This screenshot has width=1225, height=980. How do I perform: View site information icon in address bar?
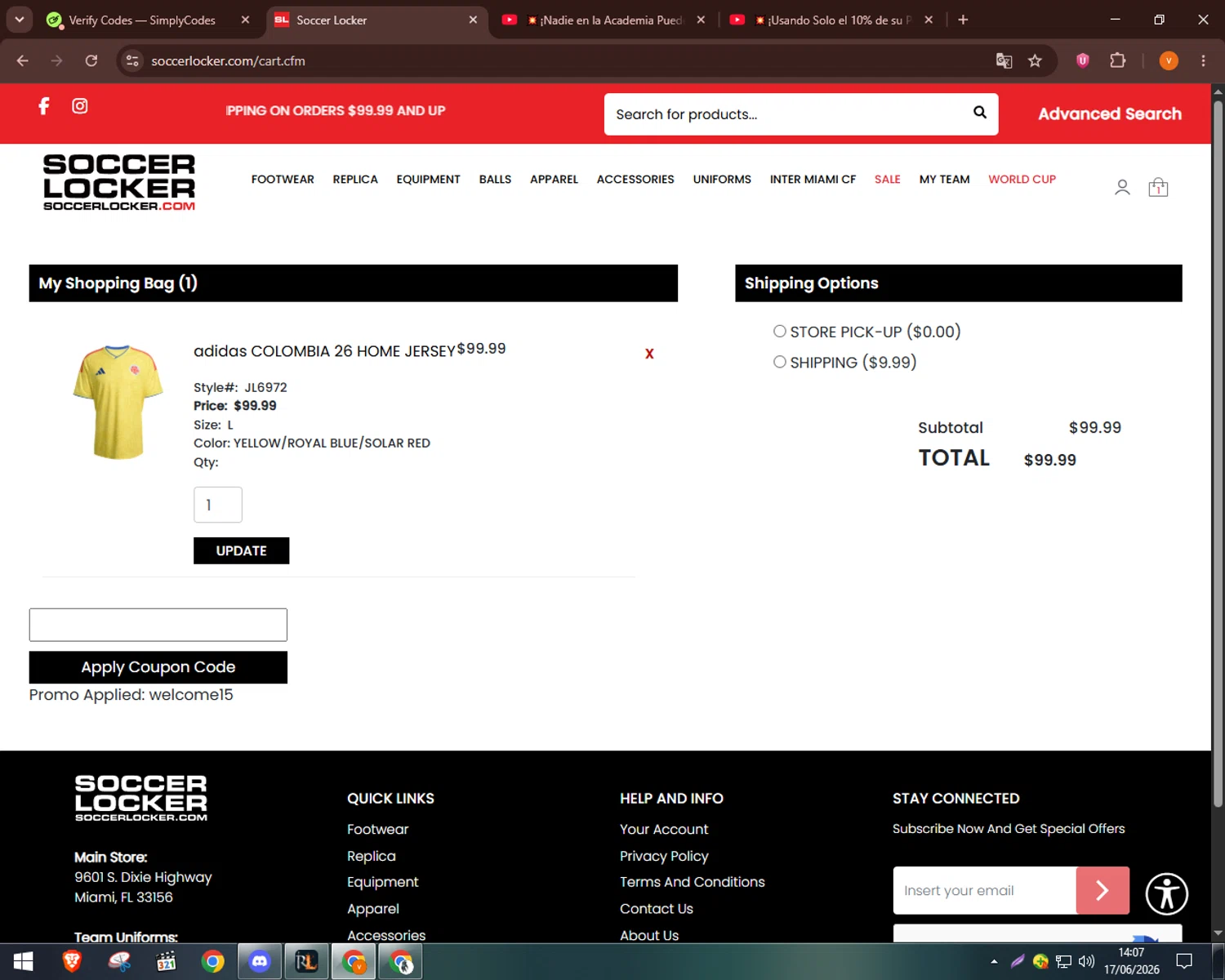point(132,60)
